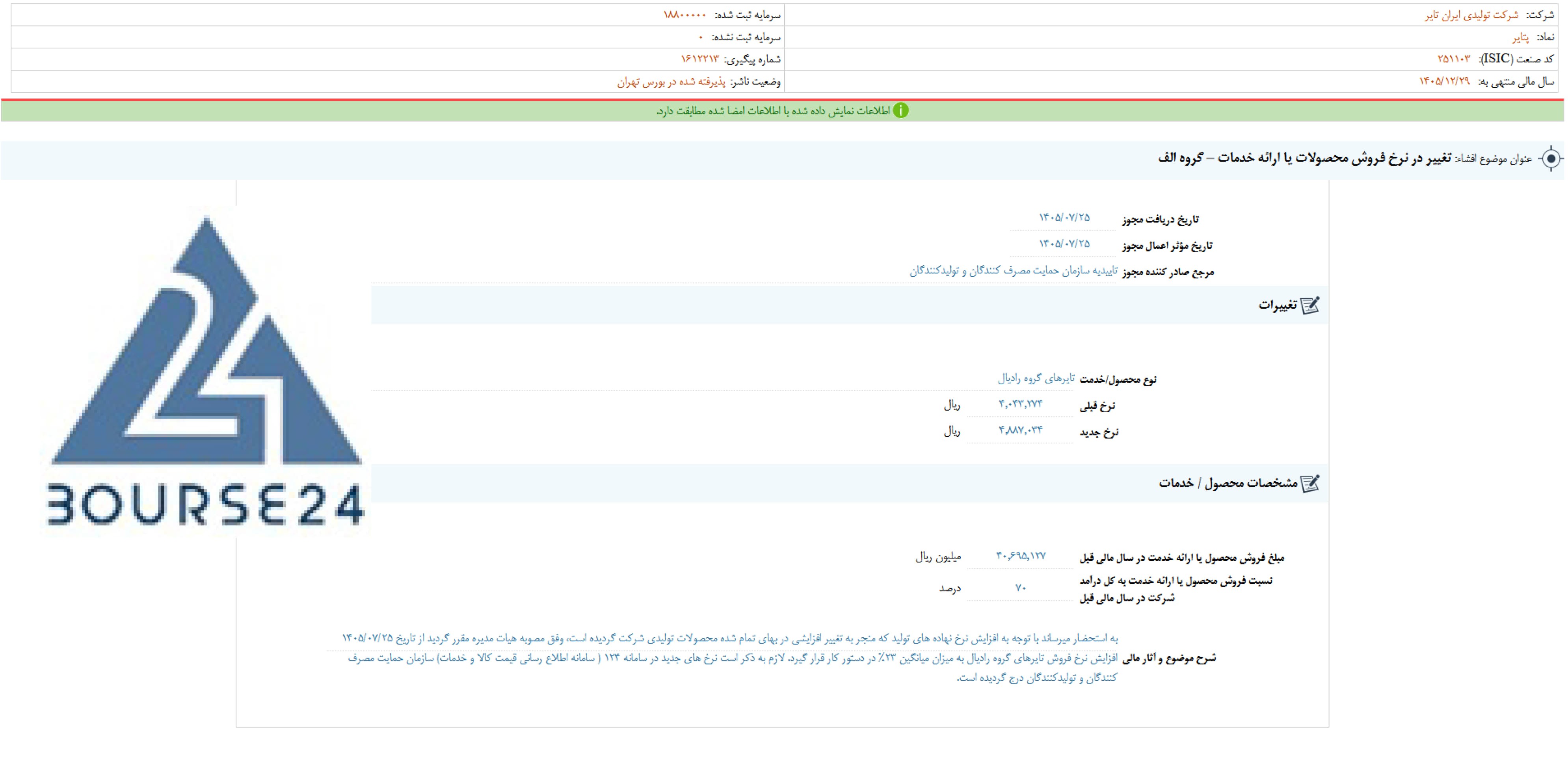
Task: Open company name شرکت تولیدی ایران تایر
Action: tap(1471, 15)
